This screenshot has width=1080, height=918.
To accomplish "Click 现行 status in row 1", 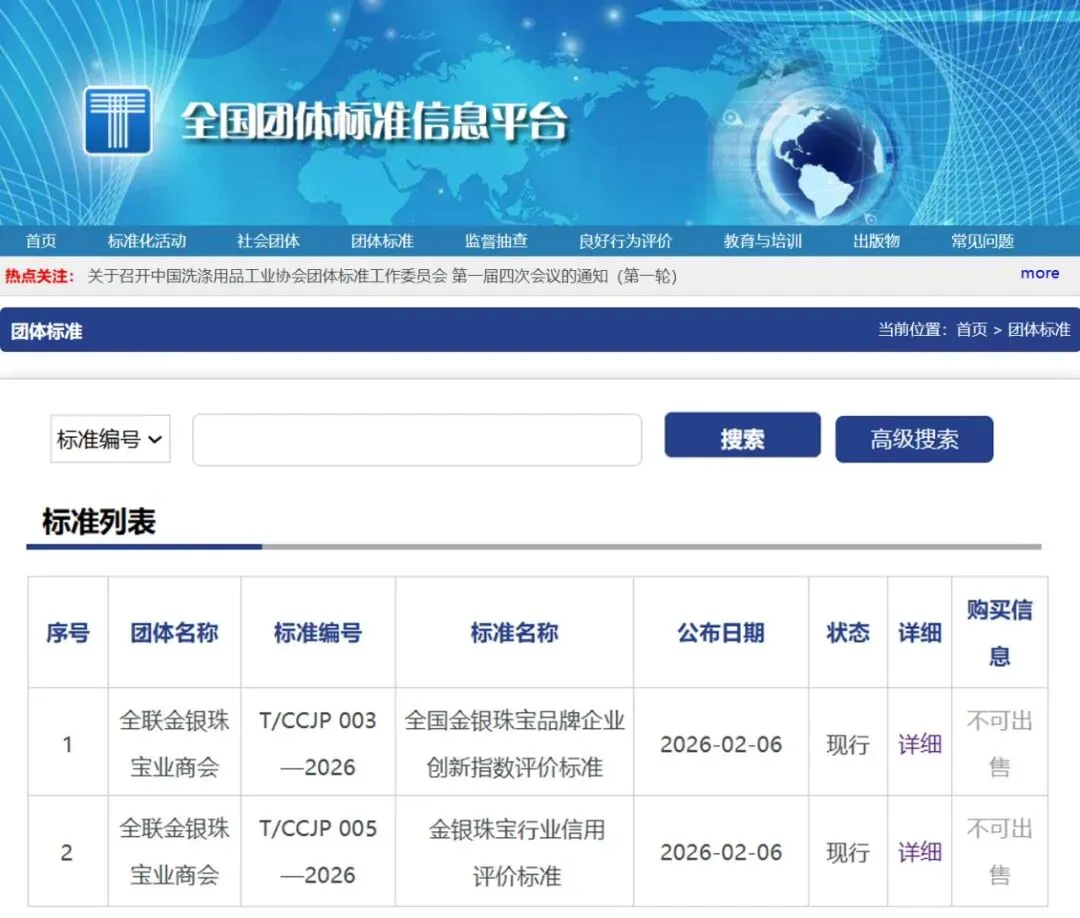I will click(x=848, y=744).
